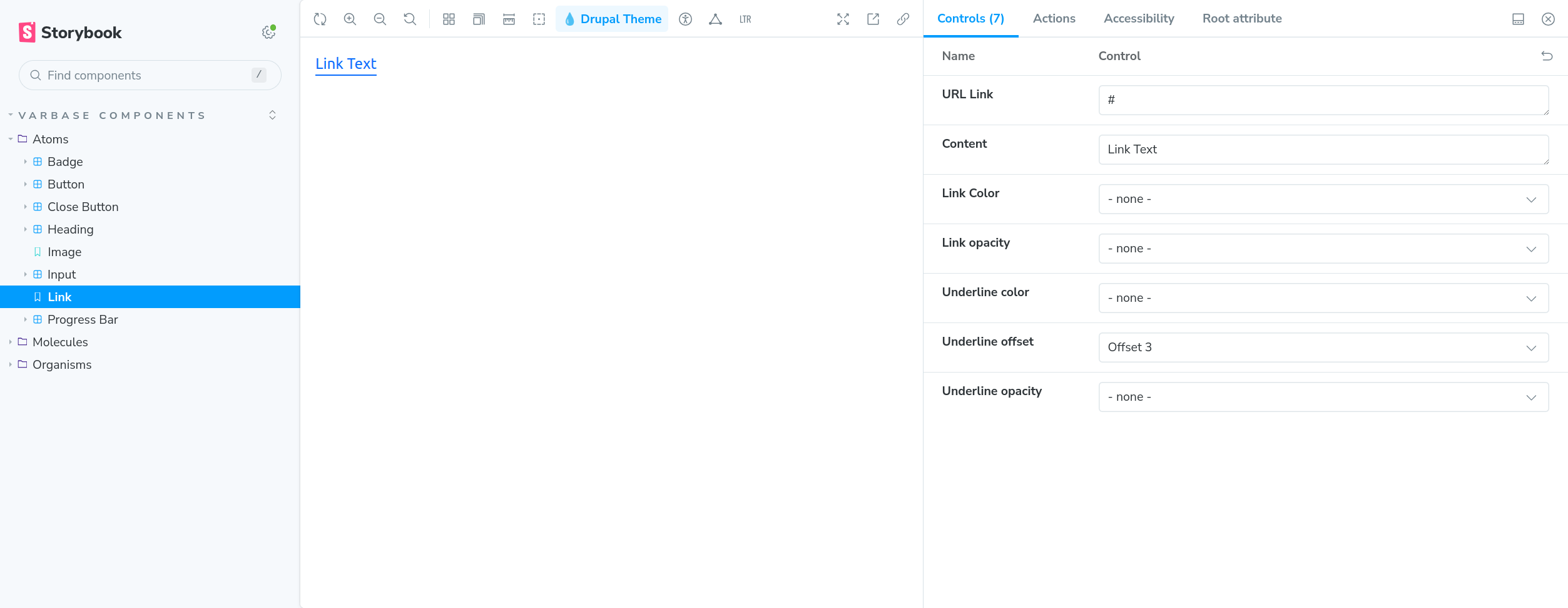Viewport: 1568px width, 608px height.
Task: Click the Drupal Theme selector button
Action: (x=612, y=19)
